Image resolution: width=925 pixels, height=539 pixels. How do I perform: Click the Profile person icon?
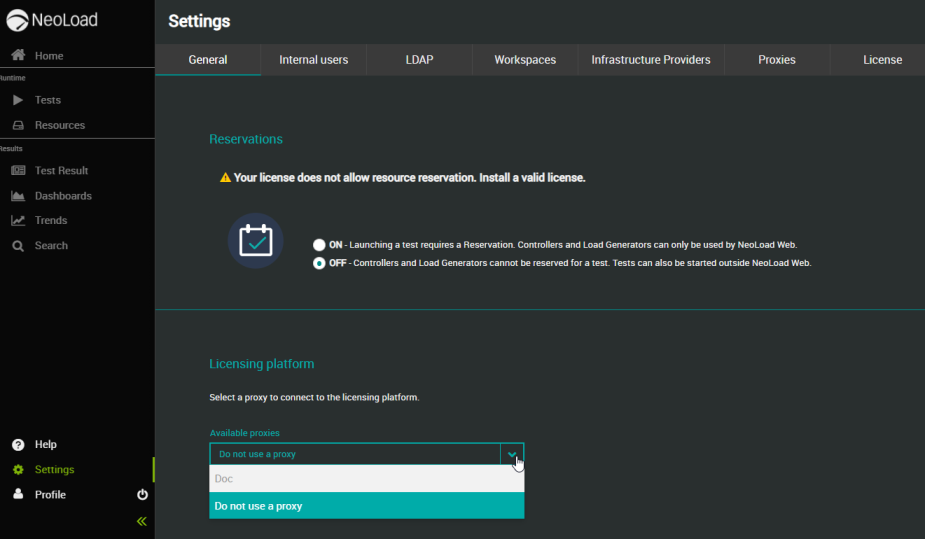pos(18,494)
